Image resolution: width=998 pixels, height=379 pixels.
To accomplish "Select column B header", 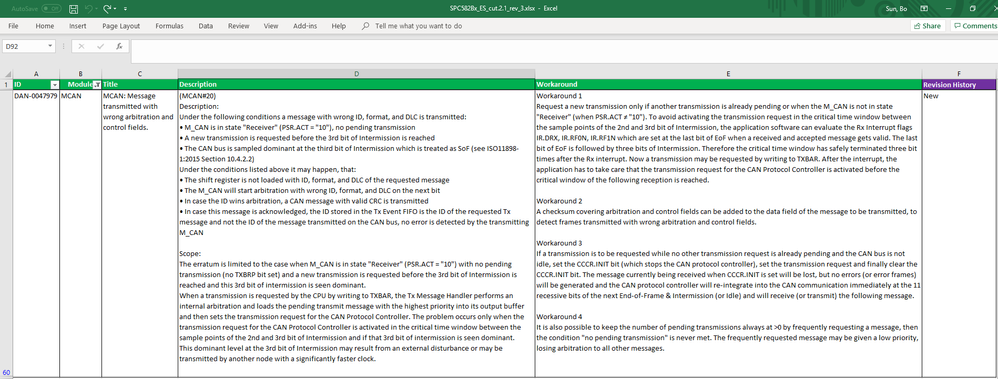I will tap(81, 74).
